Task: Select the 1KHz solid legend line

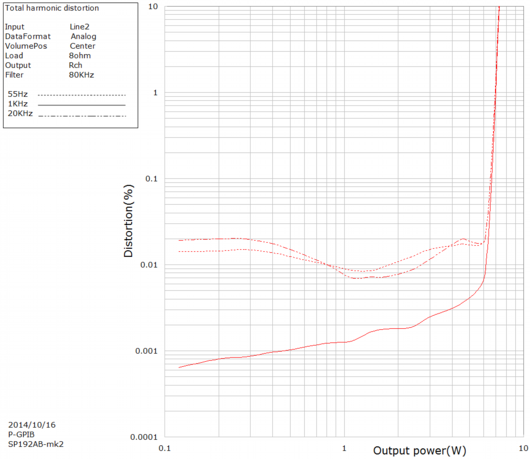Action: click(x=82, y=105)
